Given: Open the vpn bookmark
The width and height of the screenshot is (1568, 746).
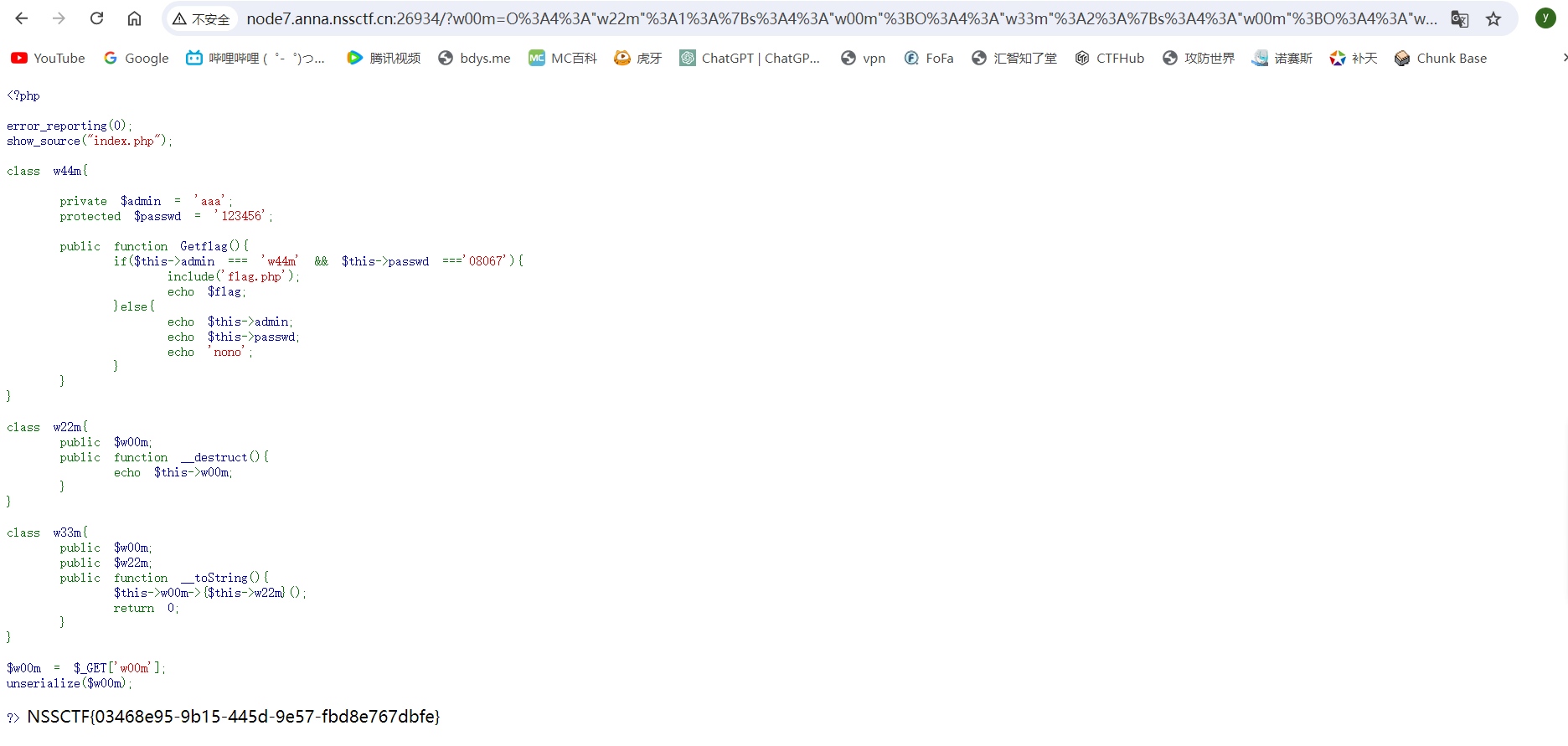Looking at the screenshot, I should (864, 58).
